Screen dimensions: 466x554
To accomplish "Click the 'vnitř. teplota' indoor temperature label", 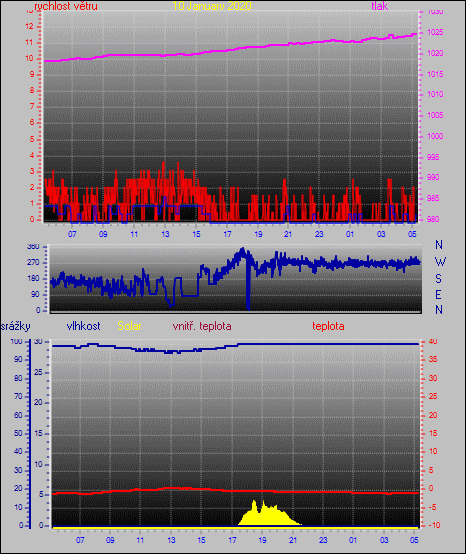I will [x=202, y=326].
